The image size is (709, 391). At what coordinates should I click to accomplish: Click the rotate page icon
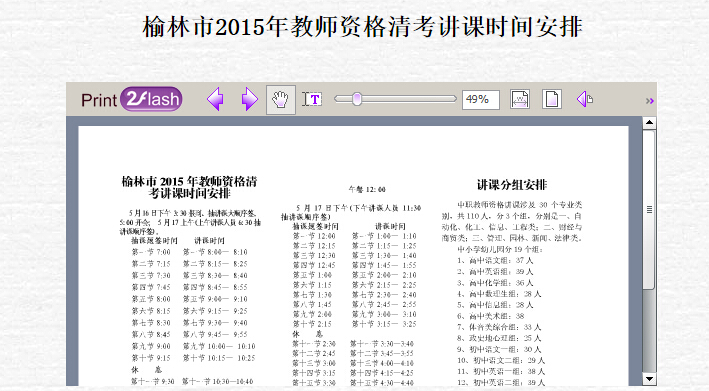click(x=585, y=99)
